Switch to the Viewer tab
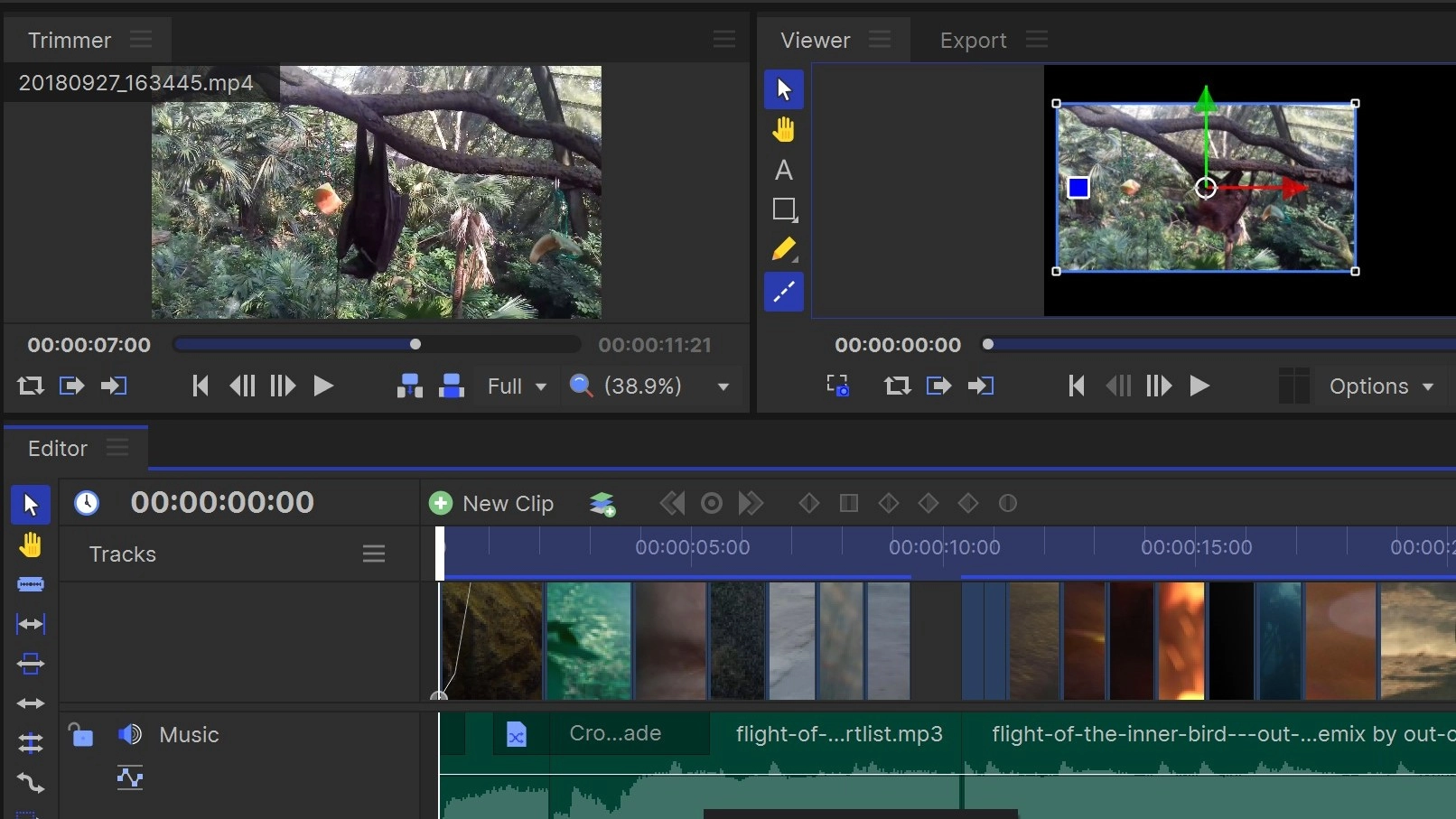The width and height of the screenshot is (1456, 819). 816,41
